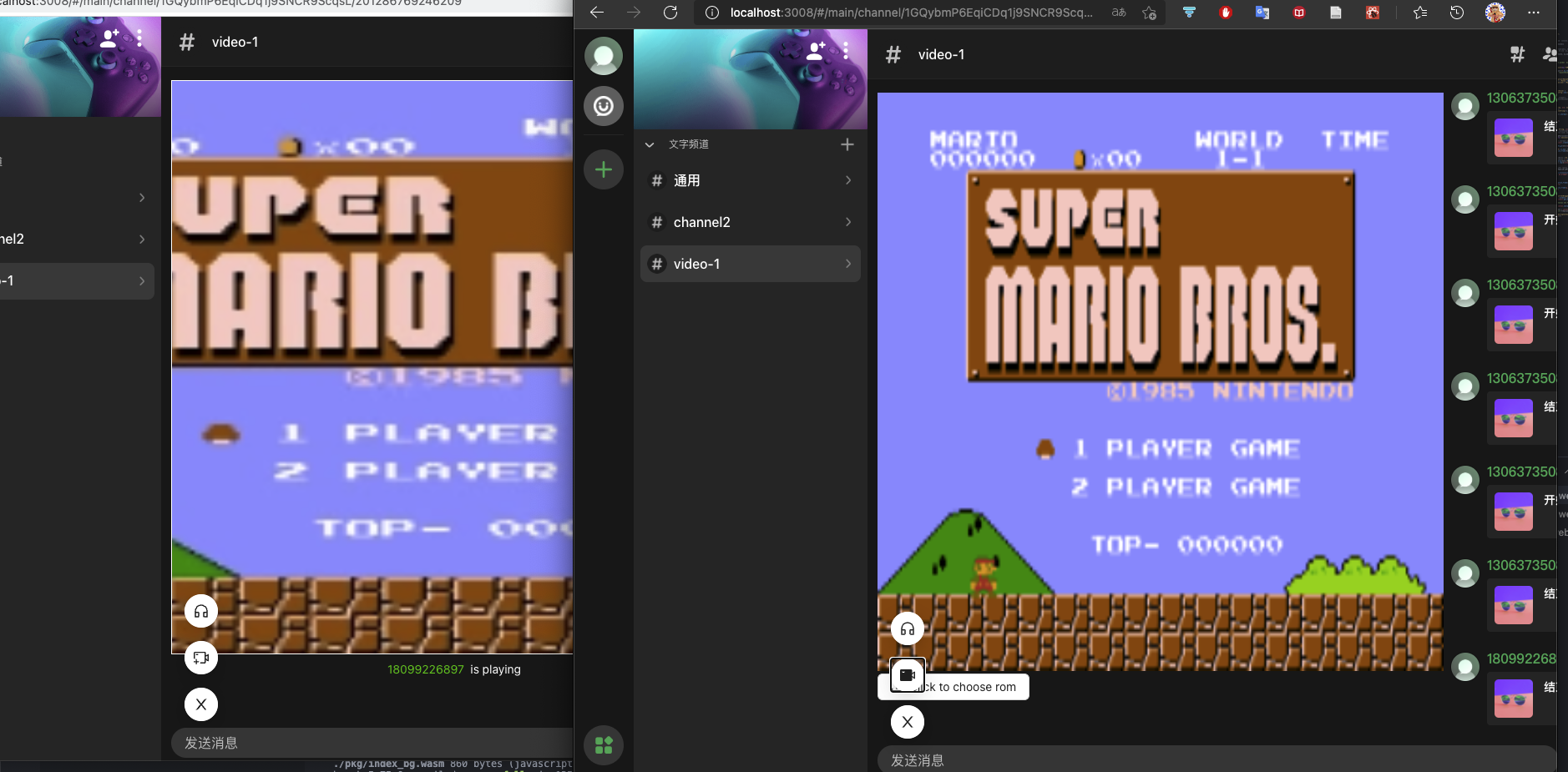View site information icon in address bar
Viewport: 1568px width, 772px height.
(x=712, y=13)
